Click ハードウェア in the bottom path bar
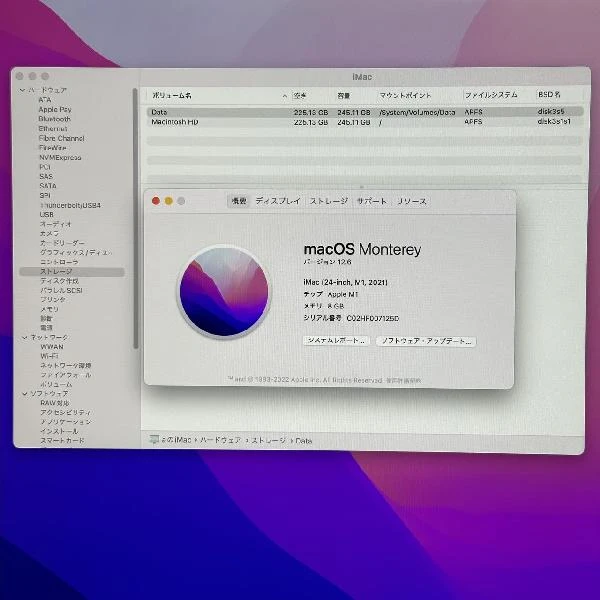This screenshot has height=600, width=600. (x=221, y=440)
